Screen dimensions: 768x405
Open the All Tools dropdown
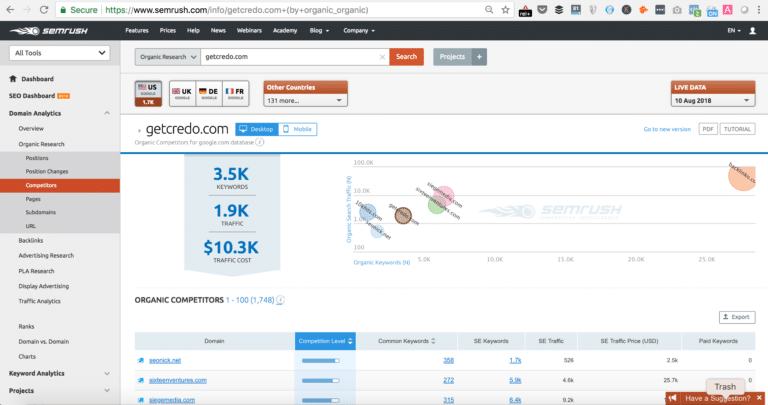[x=59, y=53]
